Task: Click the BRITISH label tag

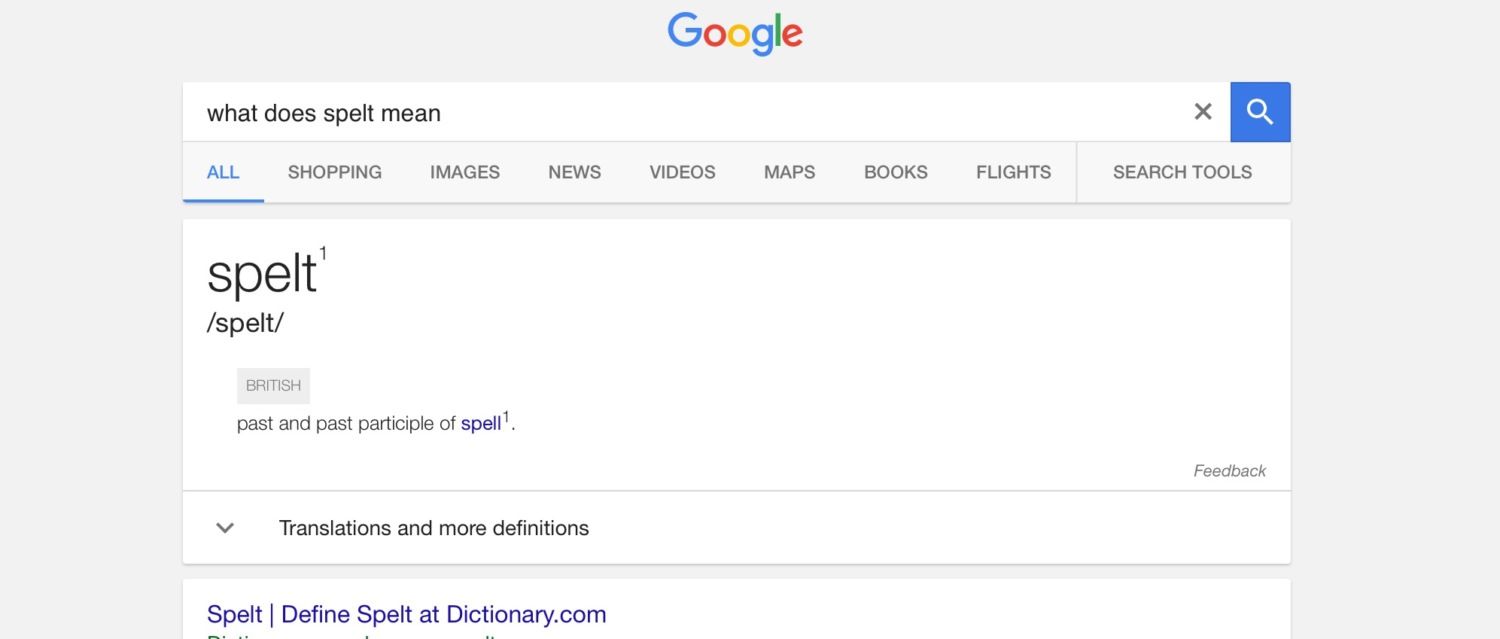Action: [x=273, y=386]
